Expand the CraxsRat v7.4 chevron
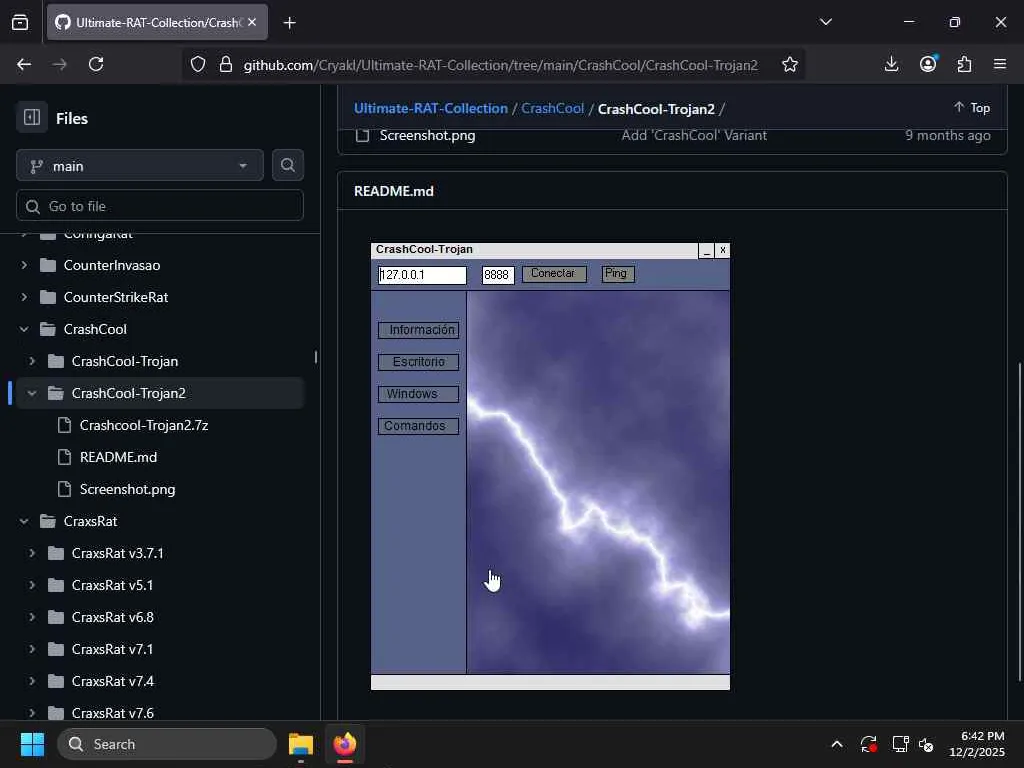Image resolution: width=1024 pixels, height=768 pixels. pos(32,681)
